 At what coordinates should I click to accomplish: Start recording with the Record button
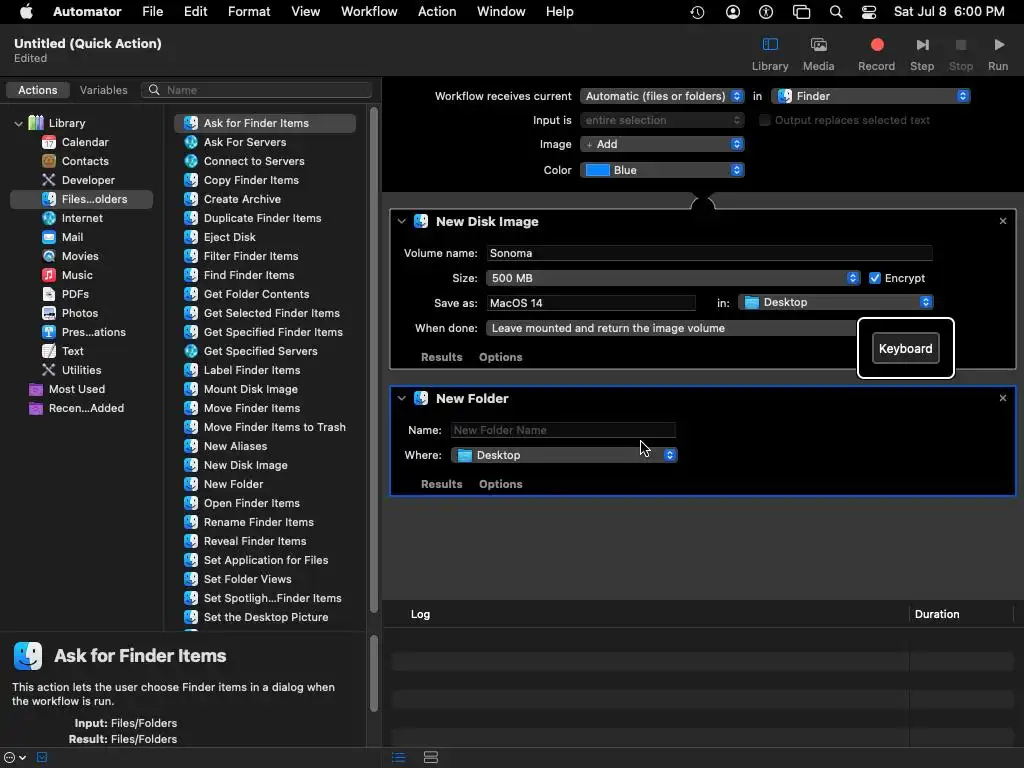876,45
